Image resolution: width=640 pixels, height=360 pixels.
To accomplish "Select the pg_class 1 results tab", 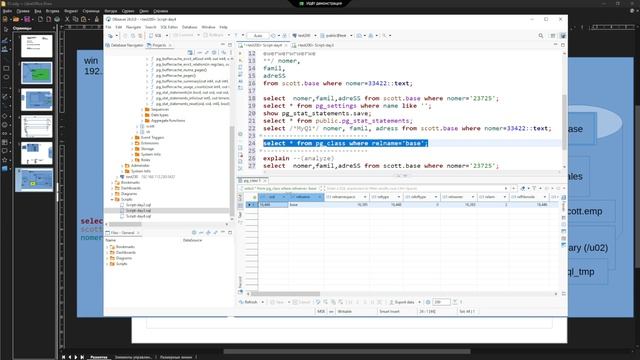I will click(251, 180).
